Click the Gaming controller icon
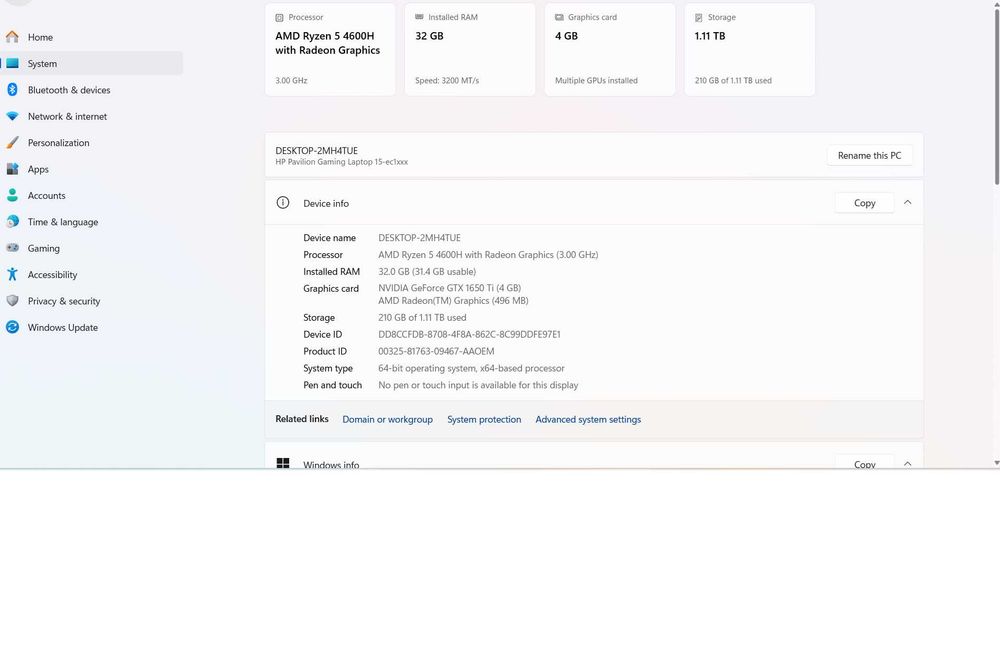 point(12,247)
